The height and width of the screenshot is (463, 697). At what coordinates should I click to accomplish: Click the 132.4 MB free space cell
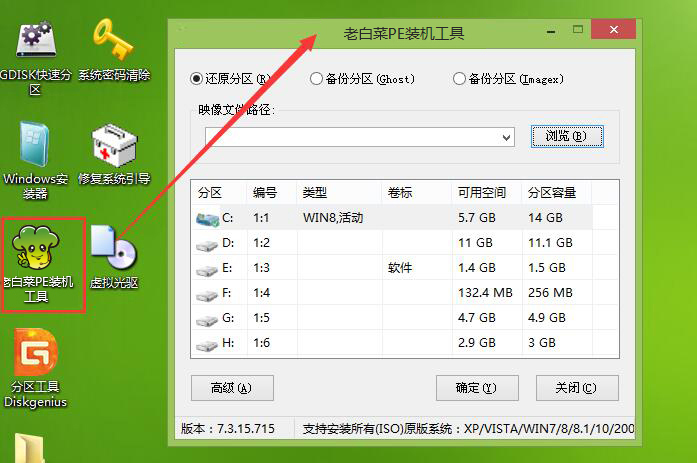[485, 292]
